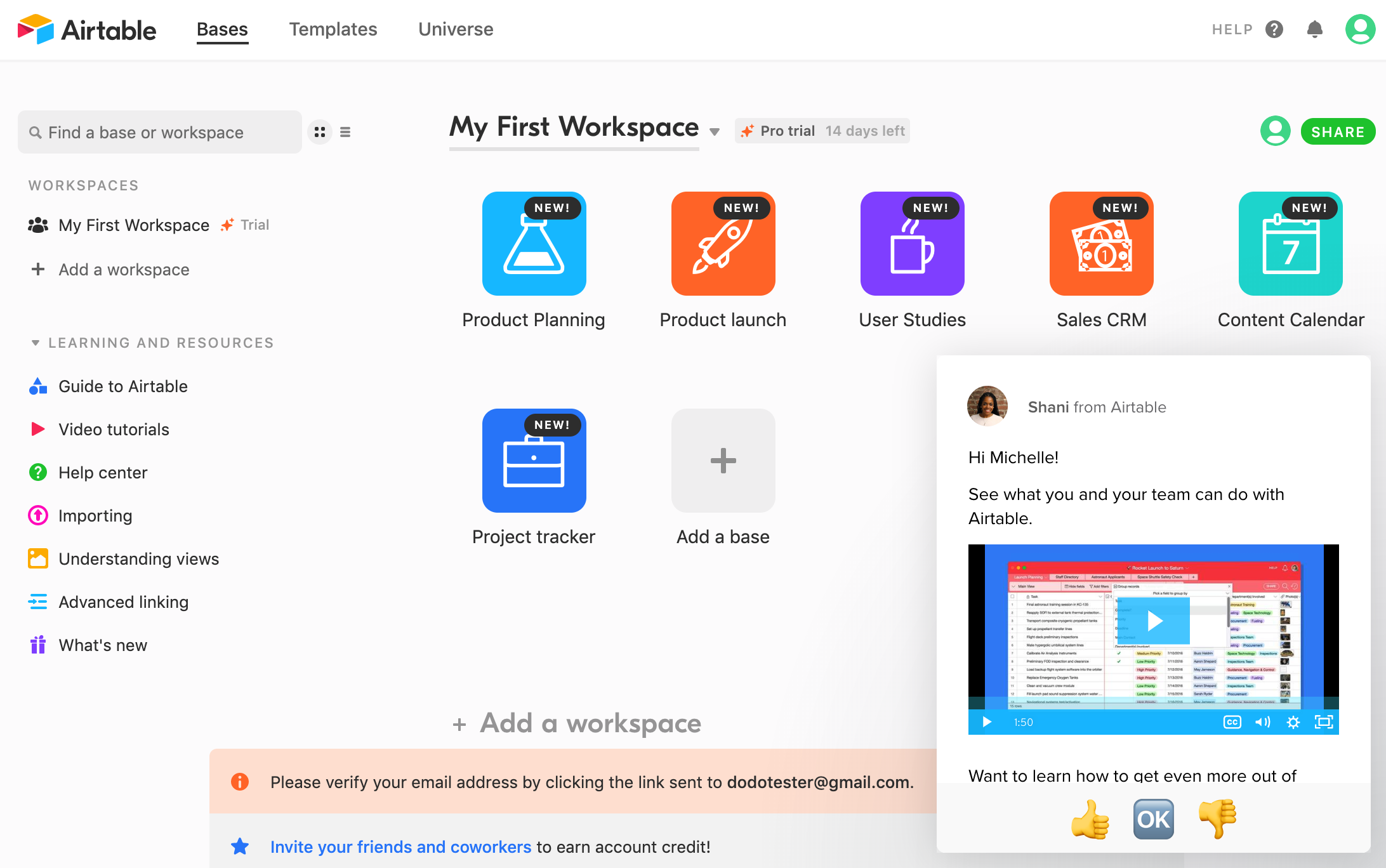This screenshot has width=1386, height=868.
Task: Adjust the video volume control
Action: click(1262, 722)
